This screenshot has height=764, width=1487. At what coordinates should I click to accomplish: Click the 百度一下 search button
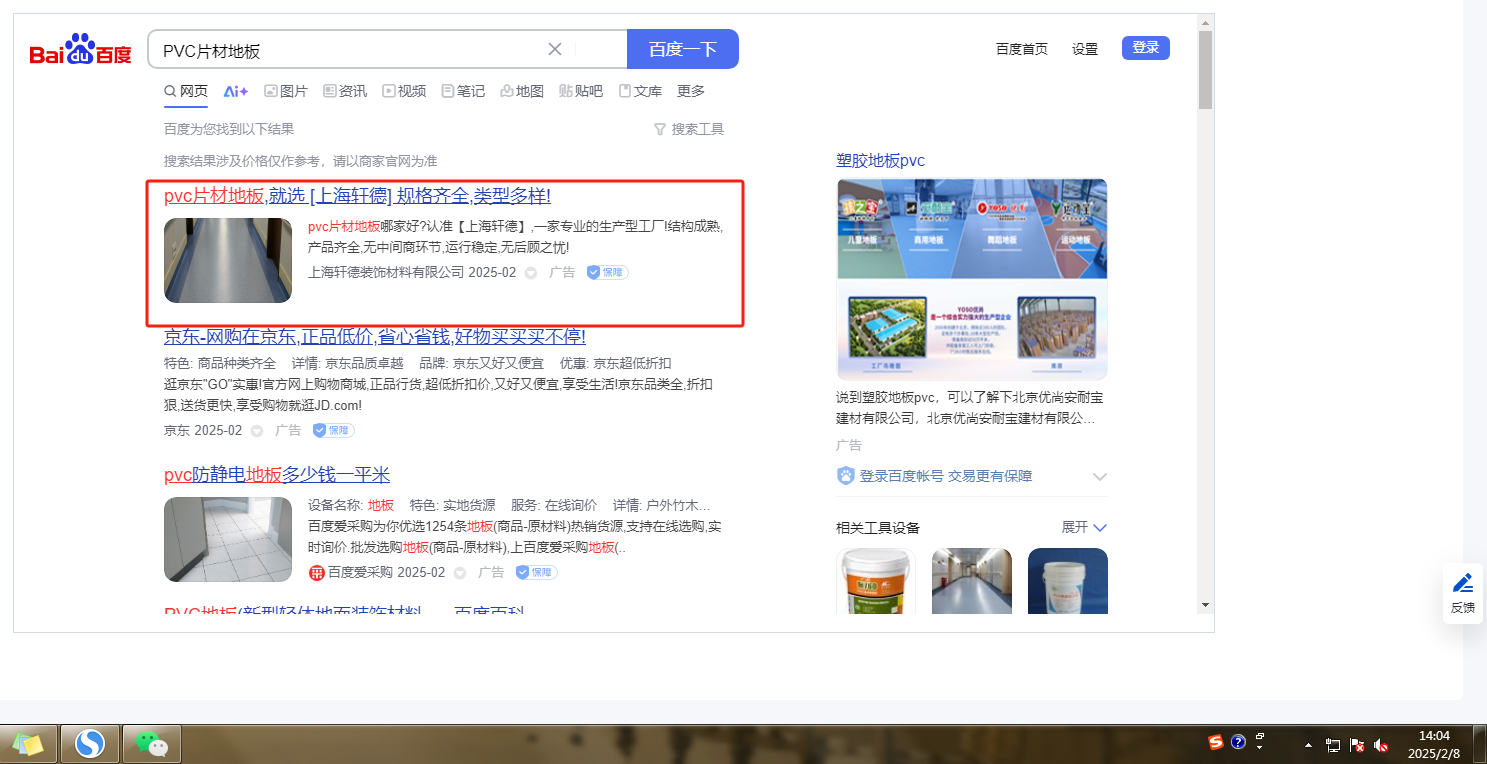683,49
